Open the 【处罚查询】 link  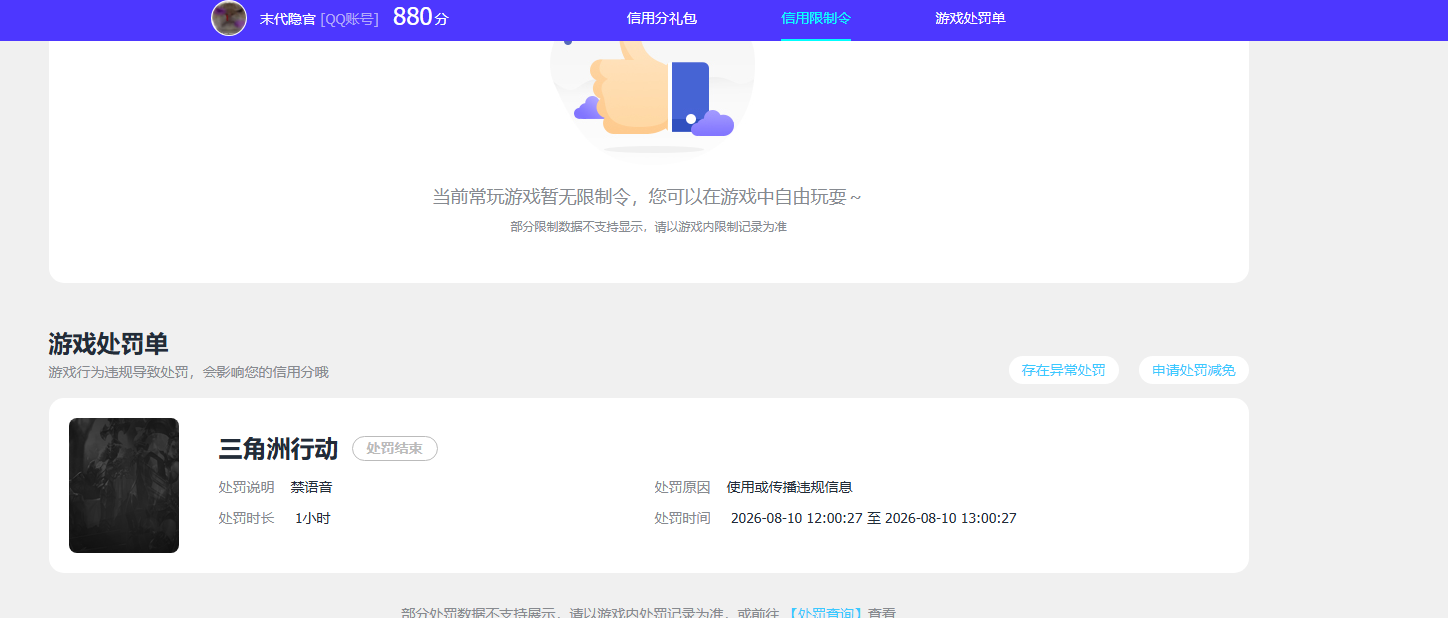tap(826, 613)
